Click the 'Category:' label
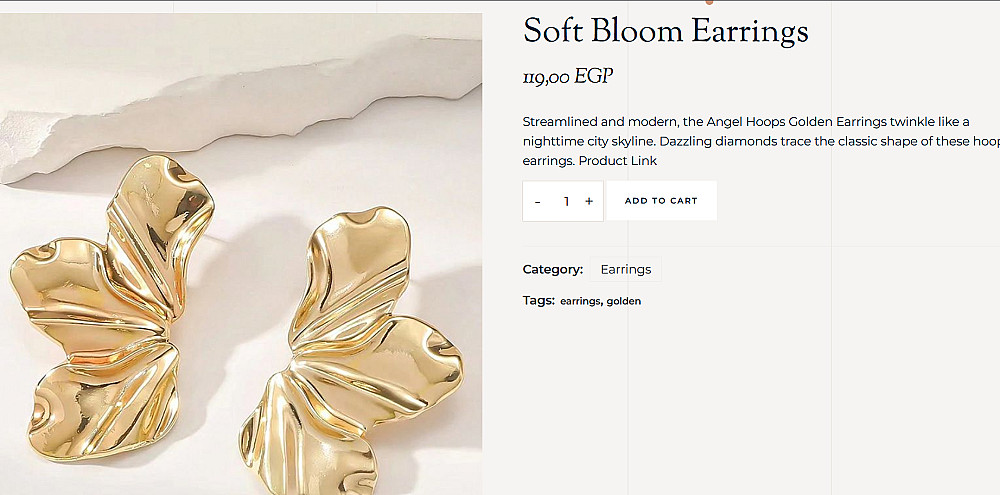This screenshot has height=495, width=1000. tap(553, 269)
